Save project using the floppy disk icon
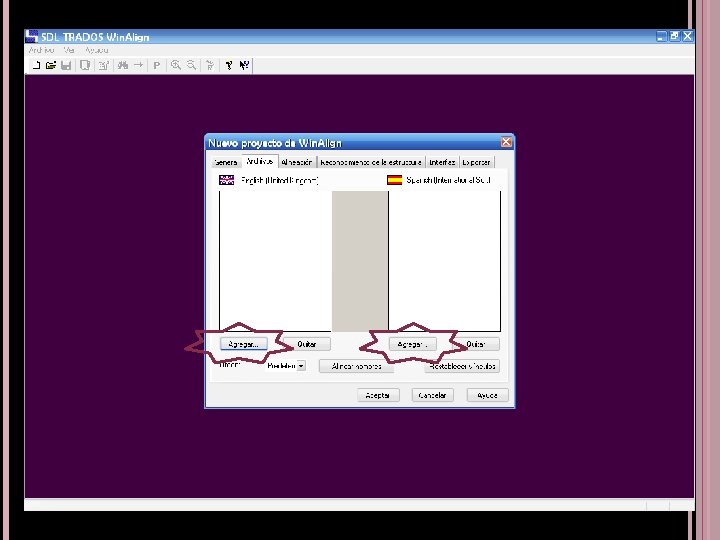 66,65
